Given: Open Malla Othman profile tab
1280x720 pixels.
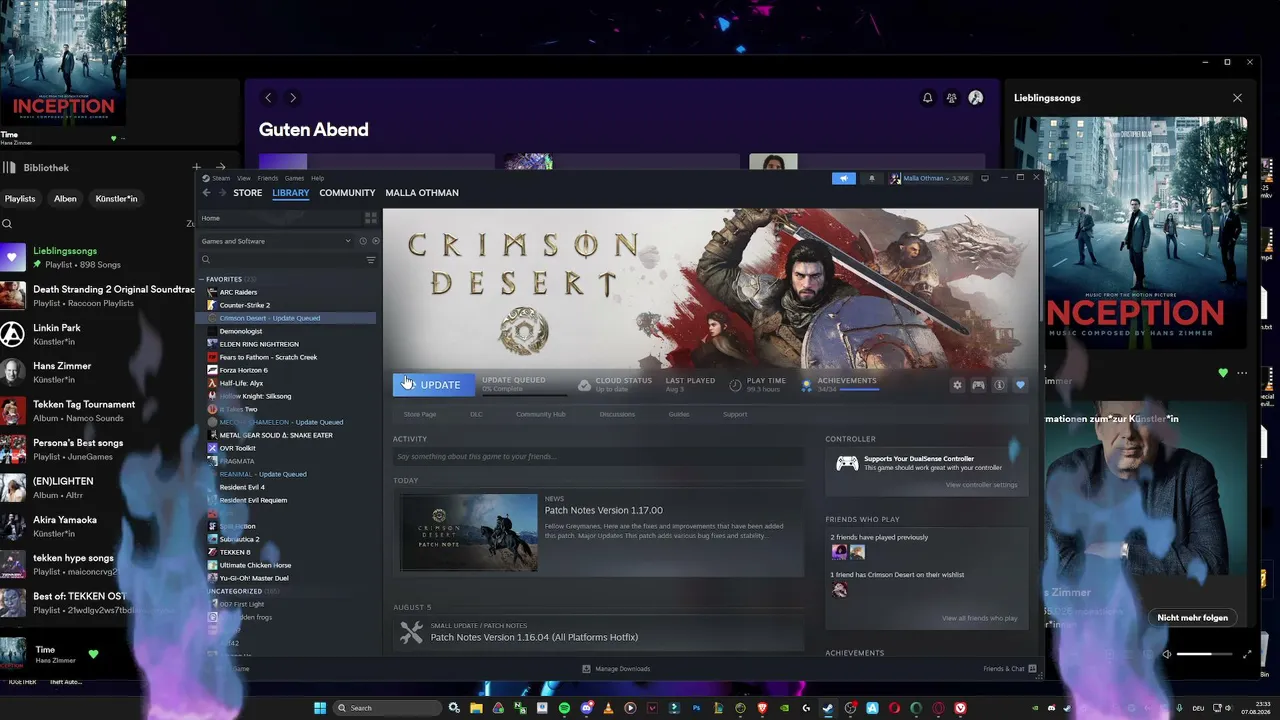Looking at the screenshot, I should tap(422, 193).
